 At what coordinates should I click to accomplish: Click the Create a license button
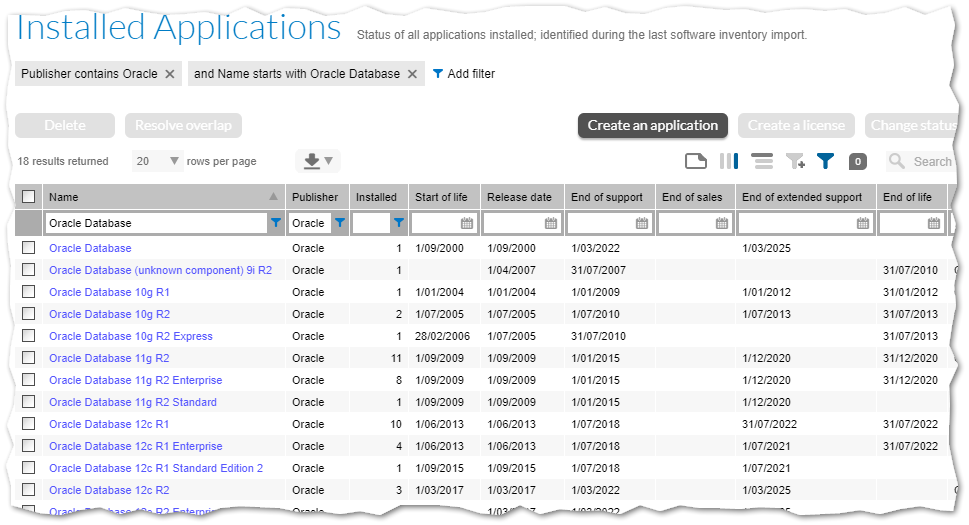796,125
